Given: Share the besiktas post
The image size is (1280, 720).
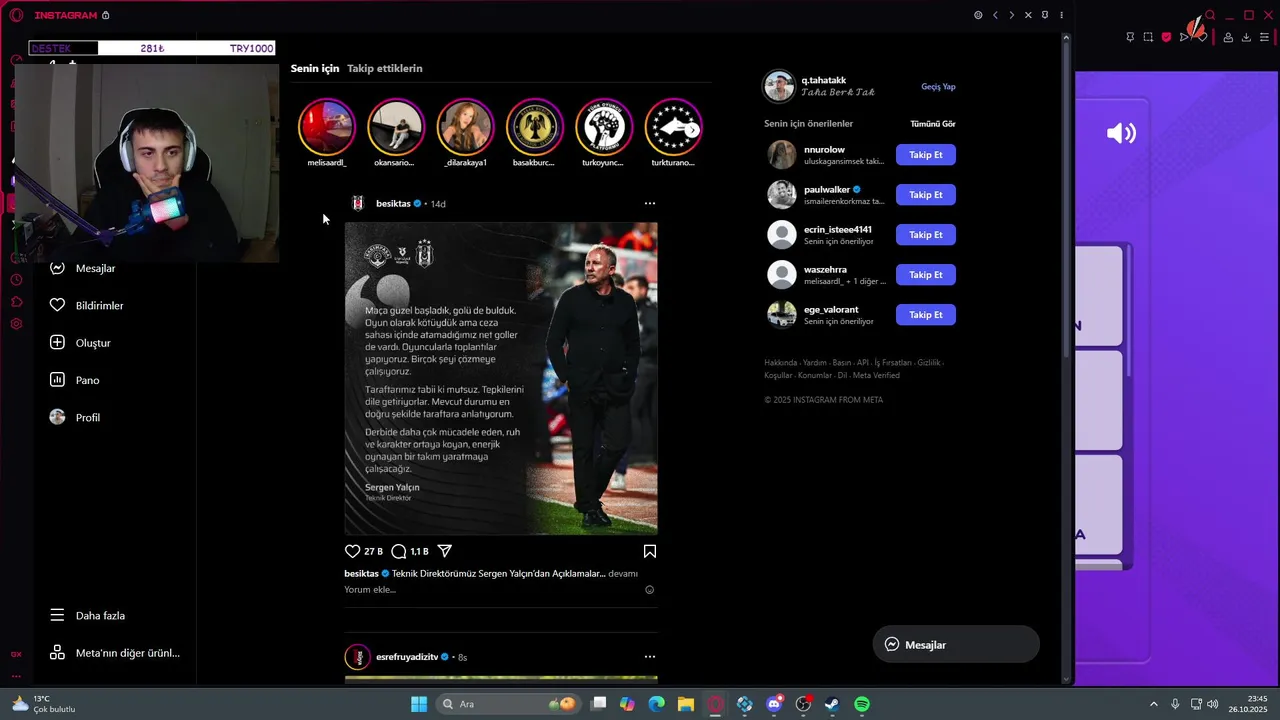Looking at the screenshot, I should 445,551.
